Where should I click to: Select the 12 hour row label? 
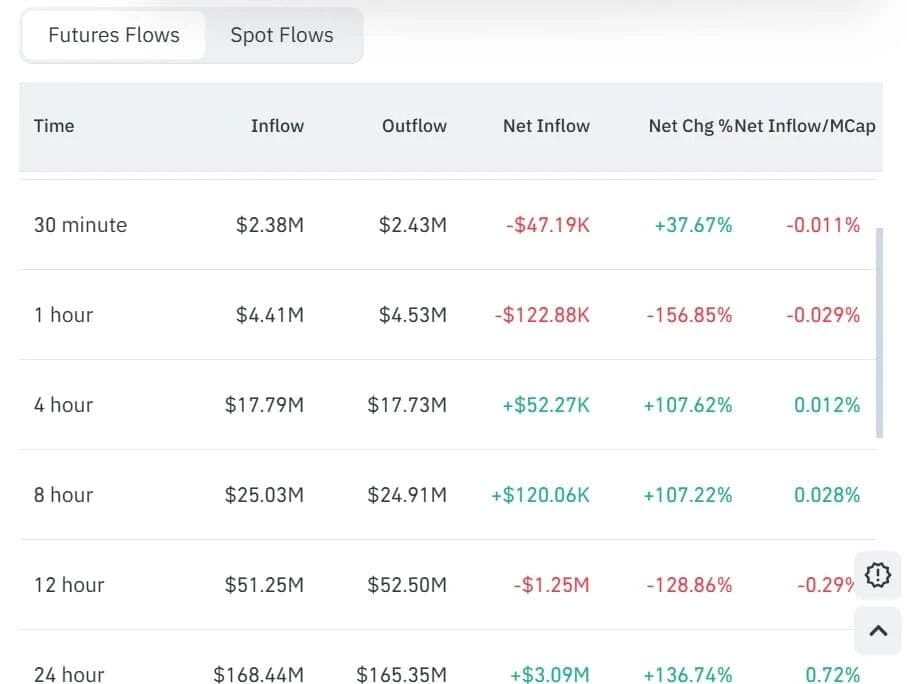(x=69, y=585)
